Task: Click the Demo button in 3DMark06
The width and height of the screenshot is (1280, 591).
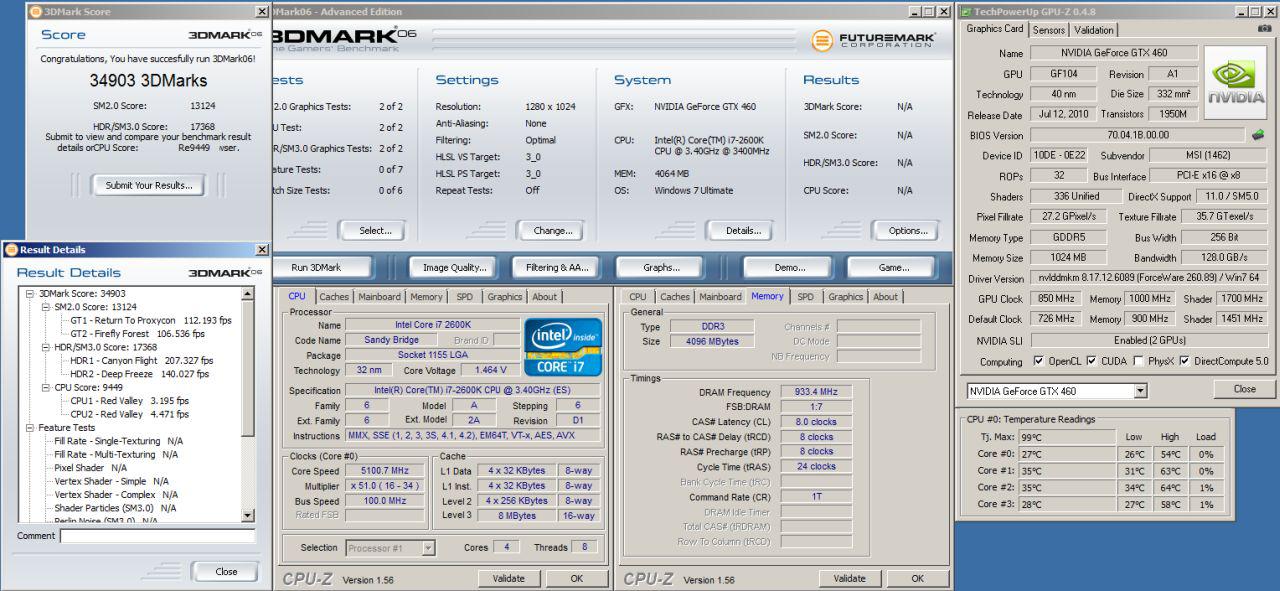Action: [790, 267]
